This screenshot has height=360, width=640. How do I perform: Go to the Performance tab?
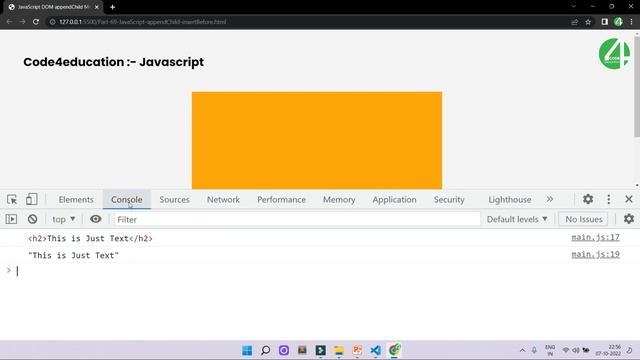pos(281,200)
